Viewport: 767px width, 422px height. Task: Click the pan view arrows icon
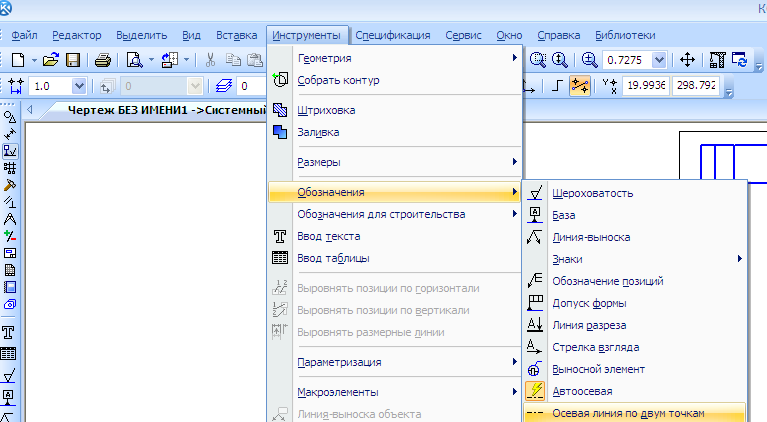[687, 60]
